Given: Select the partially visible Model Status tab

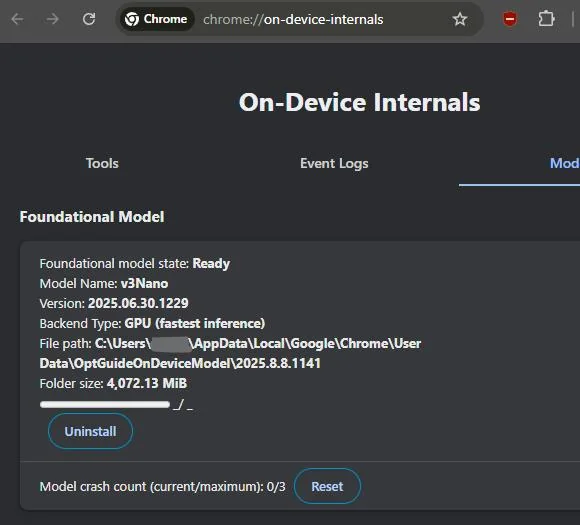Looking at the screenshot, I should point(564,163).
